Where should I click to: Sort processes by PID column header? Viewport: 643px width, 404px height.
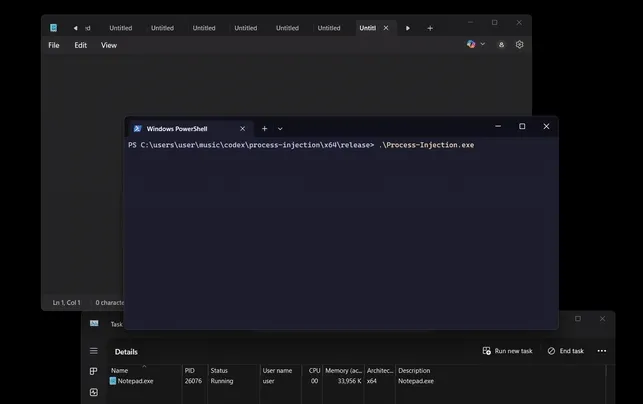tap(190, 370)
